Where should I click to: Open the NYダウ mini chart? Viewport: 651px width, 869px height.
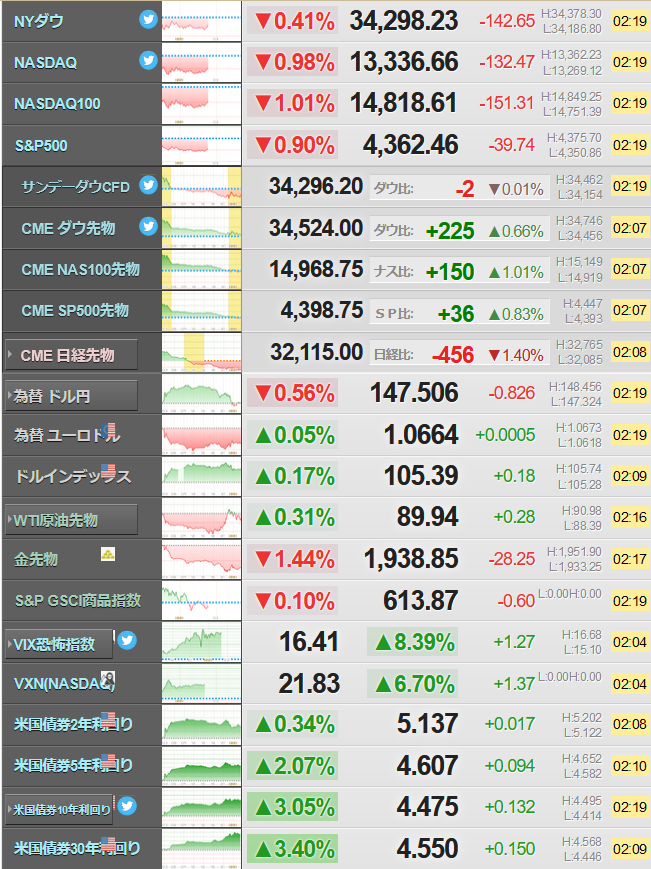(202, 21)
